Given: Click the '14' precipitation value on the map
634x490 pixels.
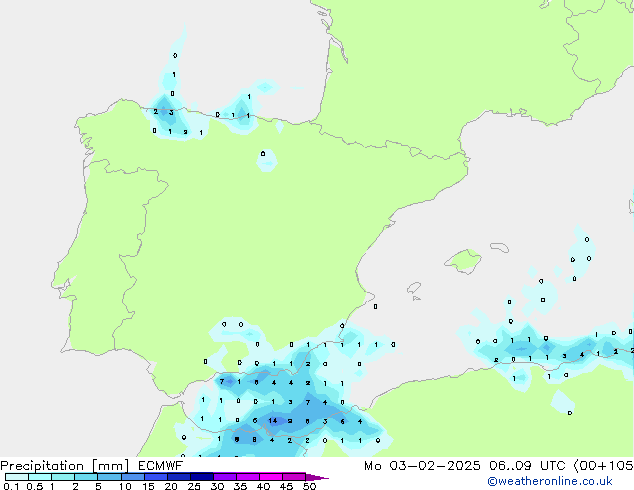Looking at the screenshot, I should (x=273, y=421).
